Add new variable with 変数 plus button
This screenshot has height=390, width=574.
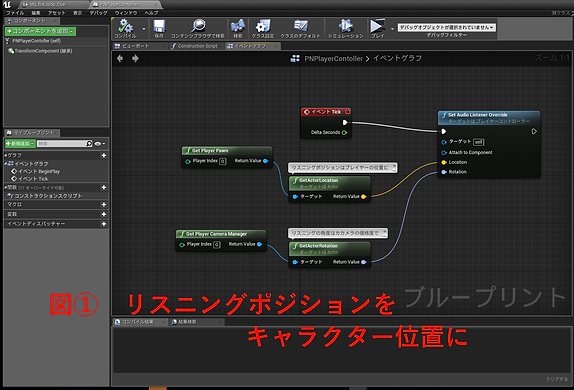click(x=104, y=214)
